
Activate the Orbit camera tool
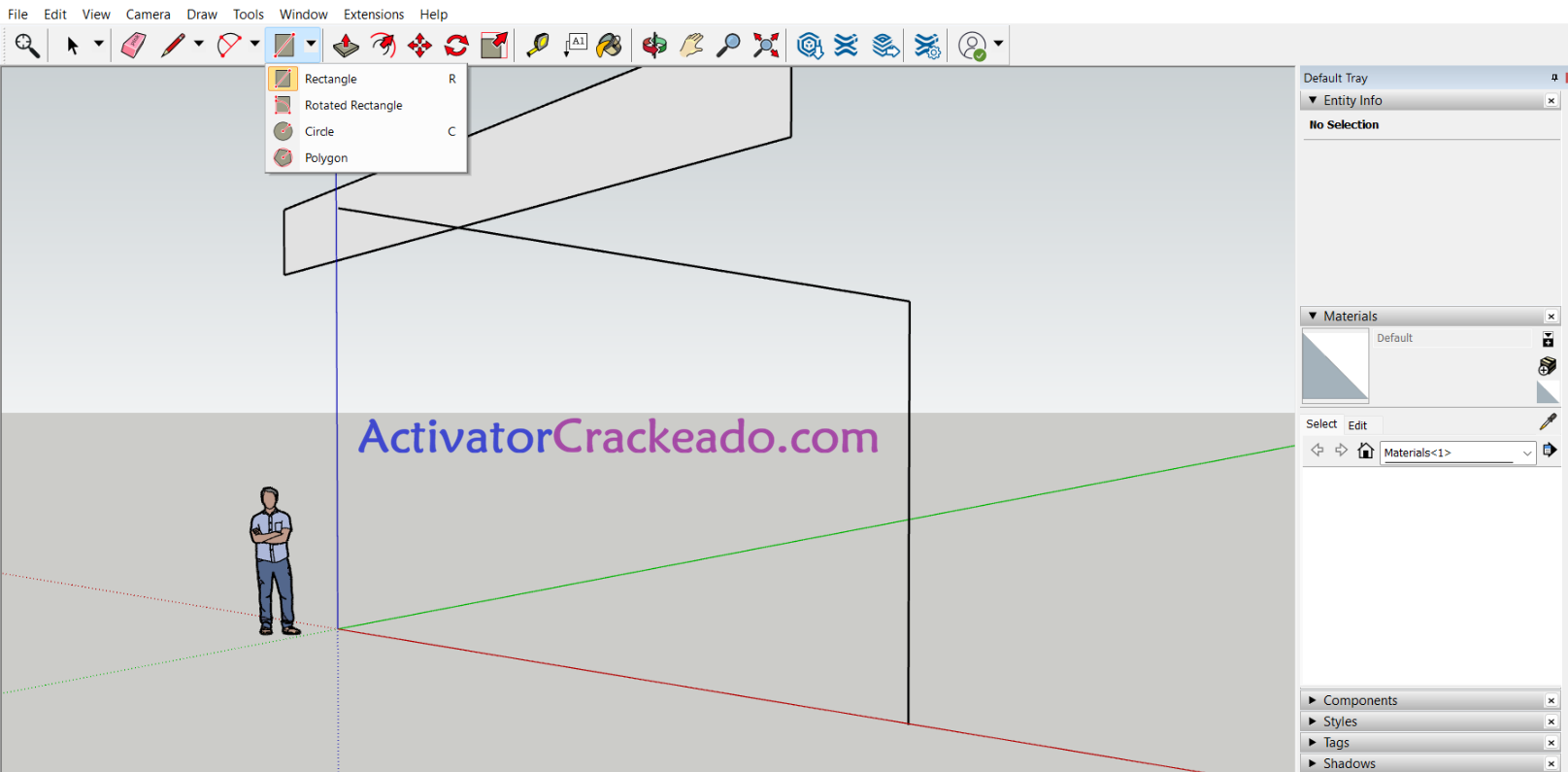[x=654, y=46]
